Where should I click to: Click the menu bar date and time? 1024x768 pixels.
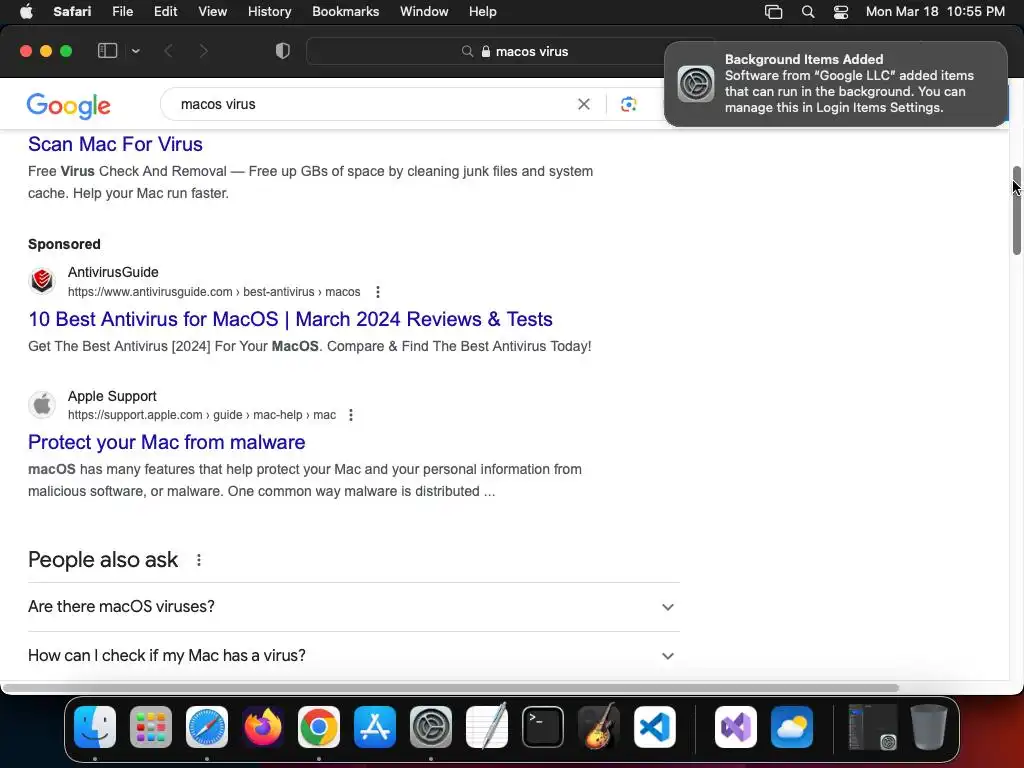(935, 12)
